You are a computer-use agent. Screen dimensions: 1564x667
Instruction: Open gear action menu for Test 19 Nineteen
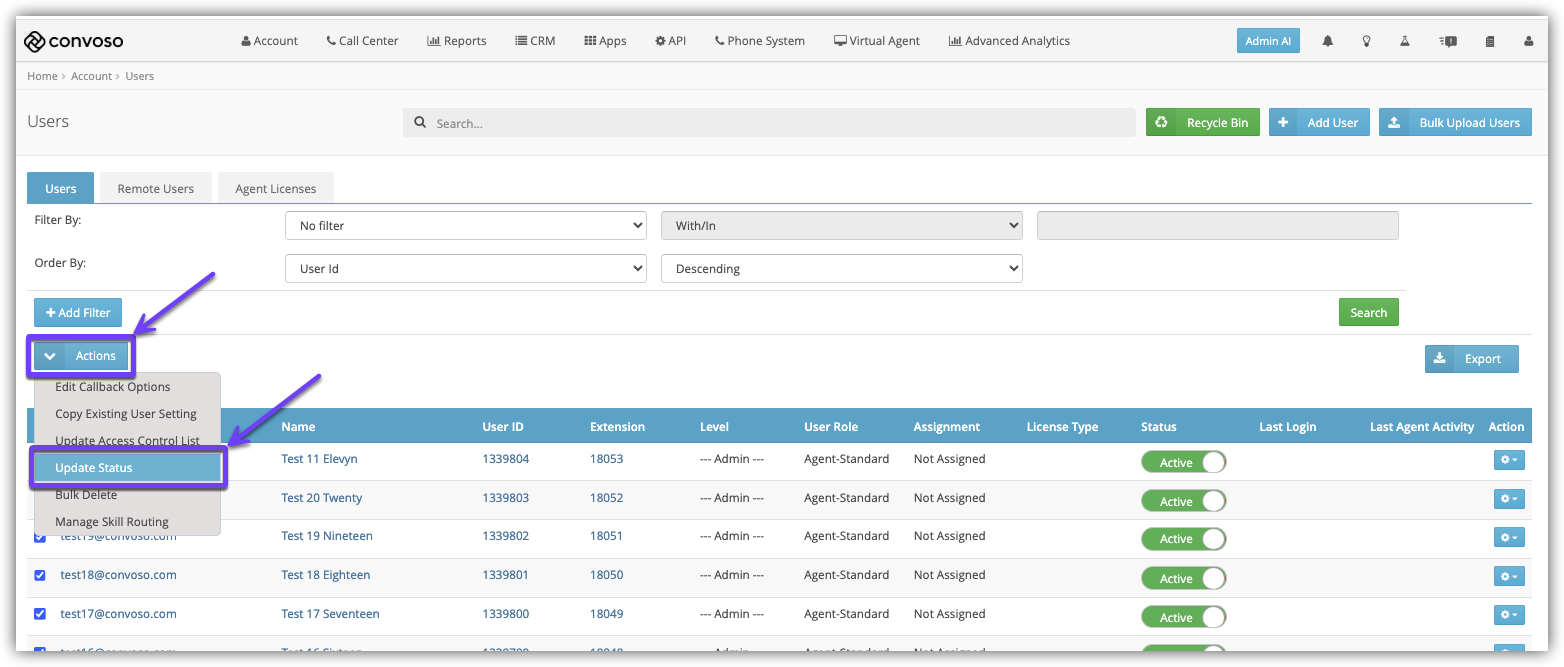click(x=1509, y=537)
